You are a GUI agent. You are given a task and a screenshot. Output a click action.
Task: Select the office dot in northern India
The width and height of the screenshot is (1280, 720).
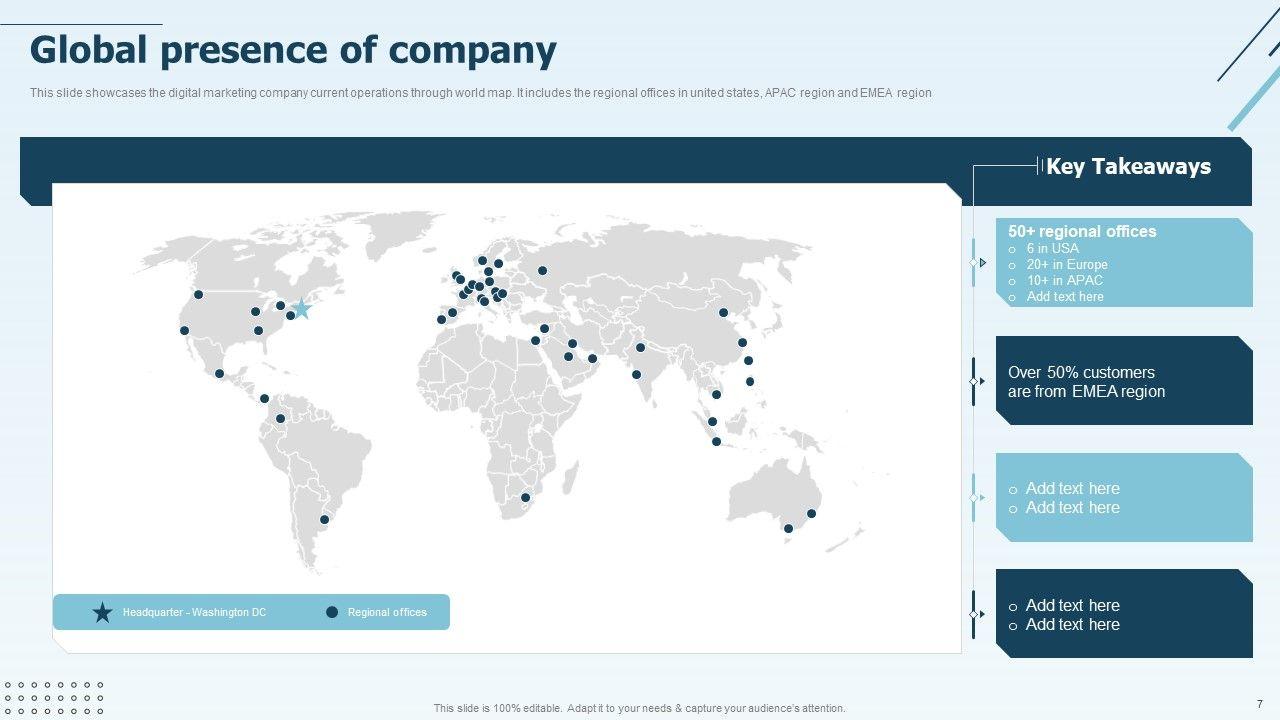pos(640,348)
